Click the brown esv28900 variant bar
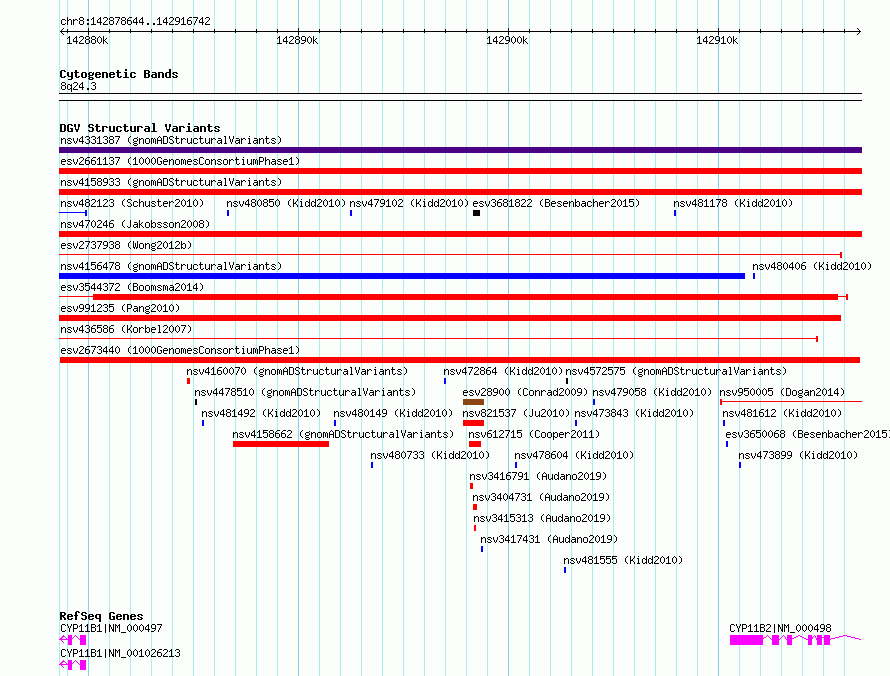Viewport: 890px width, 676px height. pyautogui.click(x=473, y=402)
